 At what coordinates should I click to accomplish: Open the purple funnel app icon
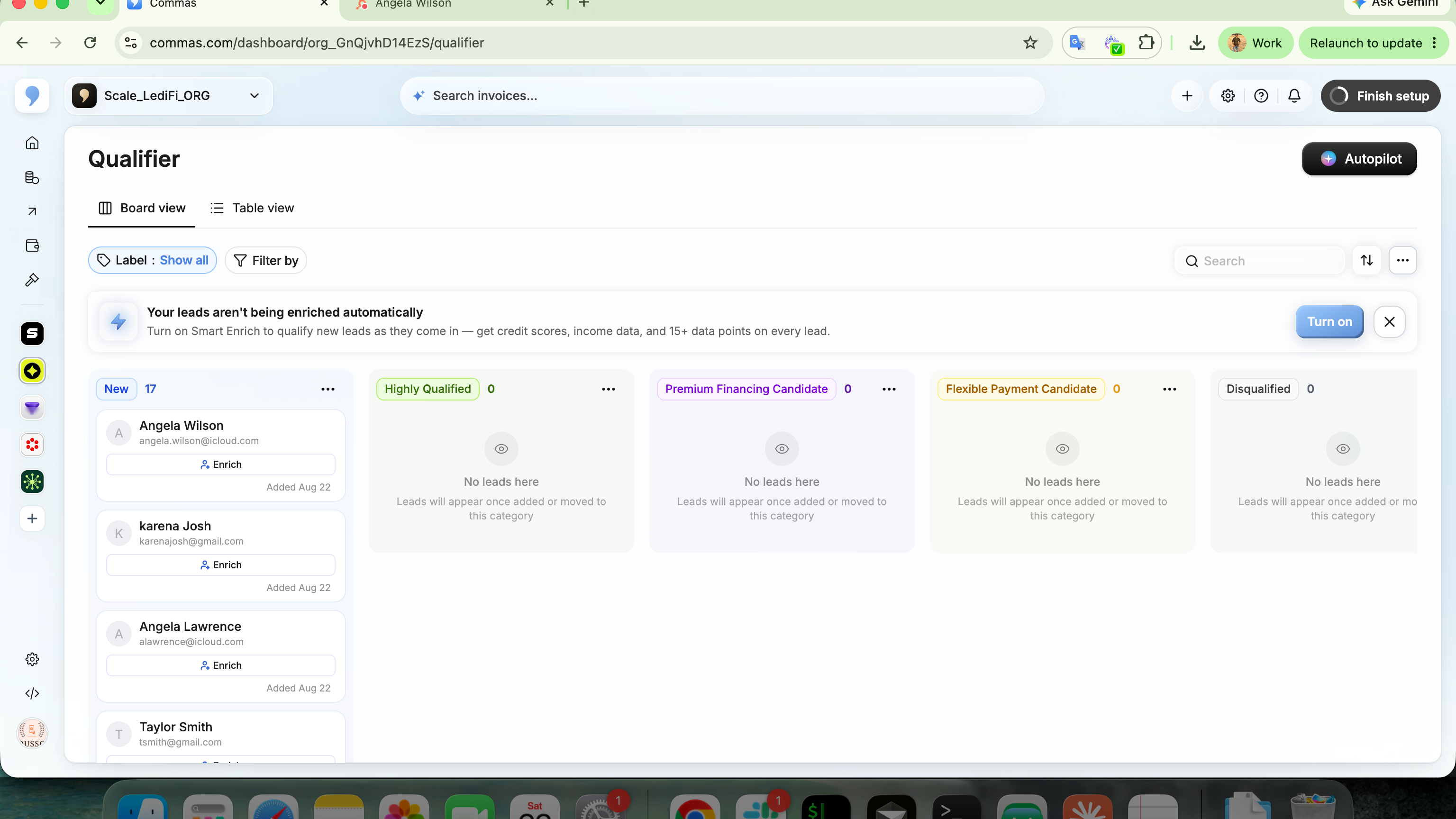point(32,408)
